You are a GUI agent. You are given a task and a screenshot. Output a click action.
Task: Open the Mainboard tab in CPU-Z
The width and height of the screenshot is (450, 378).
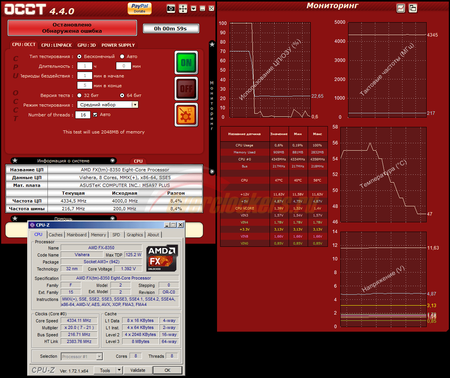click(x=77, y=235)
